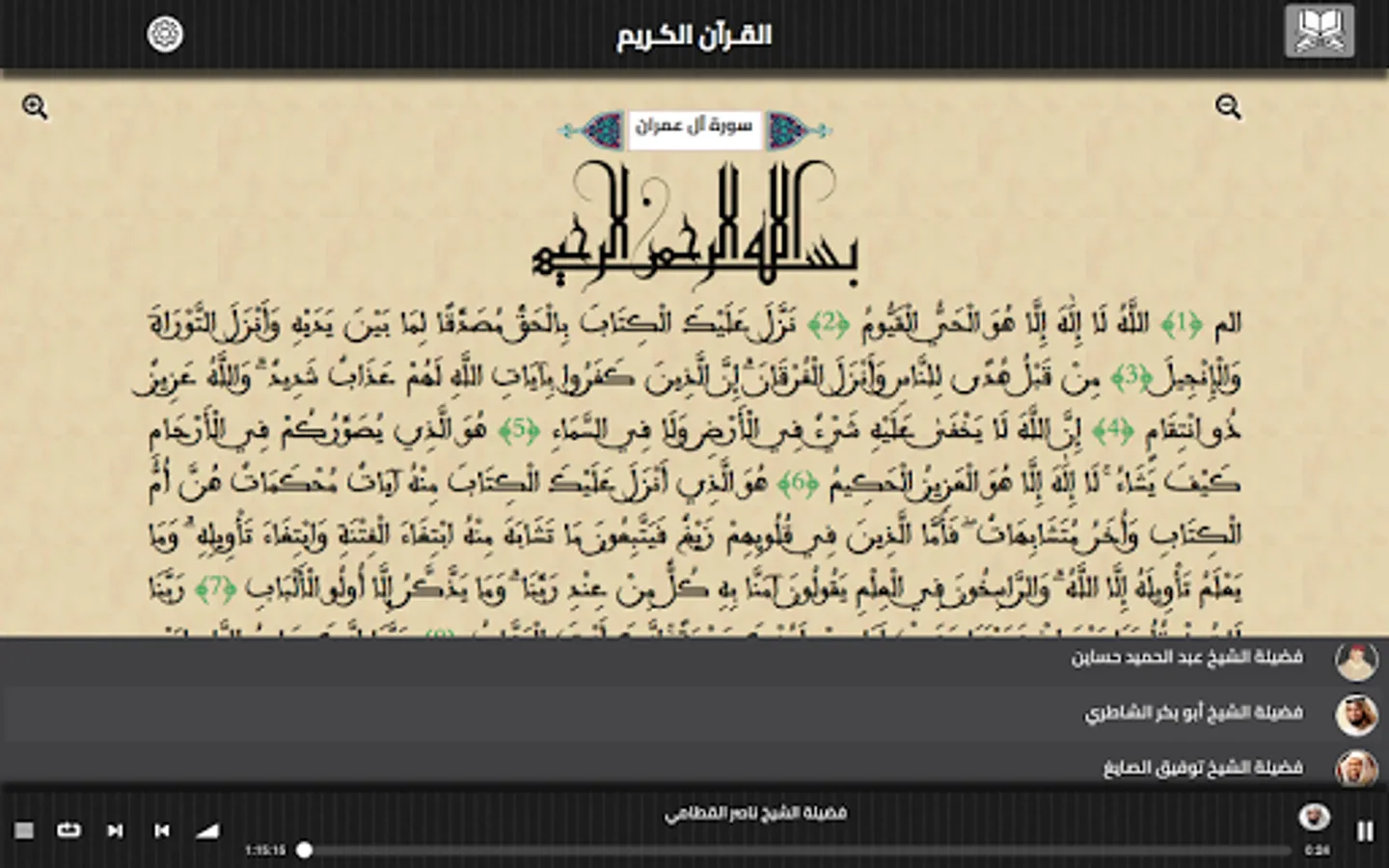
Task: Select verse marker 3
Action: pos(1132,376)
